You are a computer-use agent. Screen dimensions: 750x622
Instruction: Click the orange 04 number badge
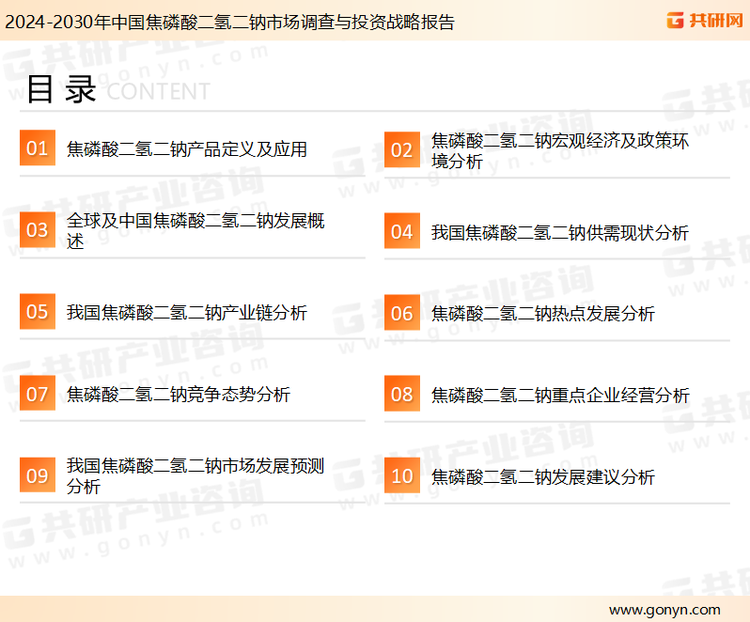[402, 231]
